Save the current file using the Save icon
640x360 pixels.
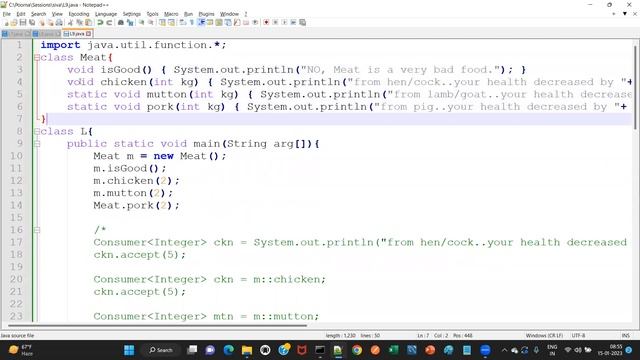(x=23, y=22)
